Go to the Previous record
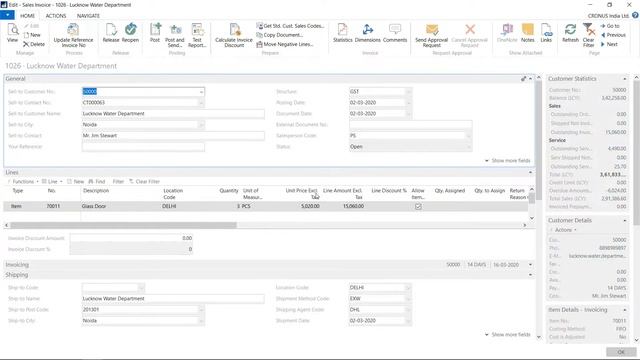The height and width of the screenshot is (360, 640). [613, 35]
